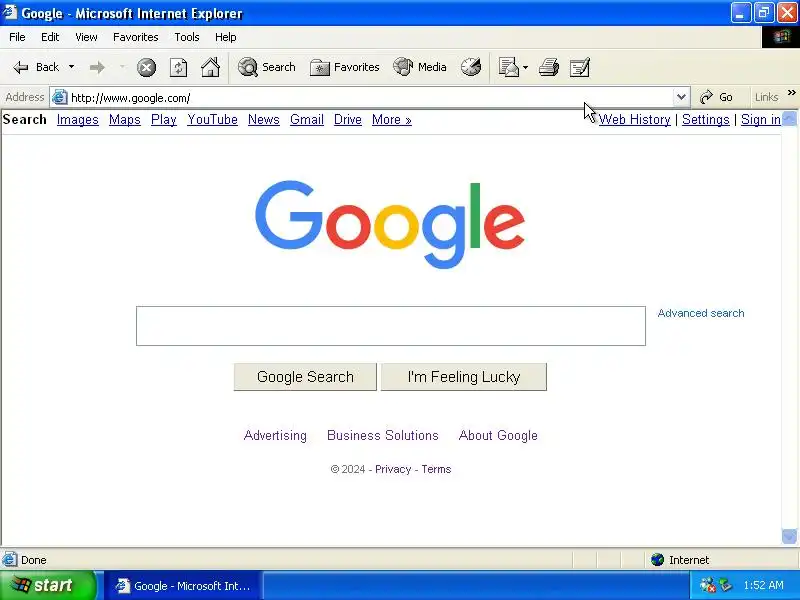The image size is (800, 600).
Task: Click the Google Search button
Action: [x=305, y=377]
